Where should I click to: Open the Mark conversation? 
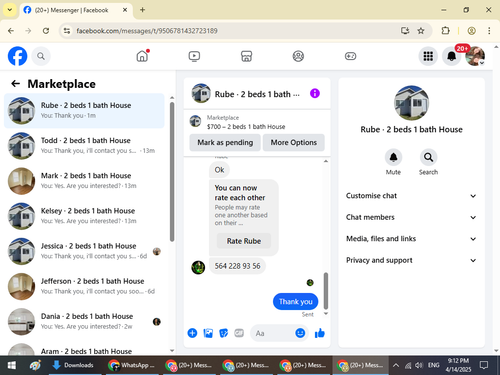pos(84,181)
